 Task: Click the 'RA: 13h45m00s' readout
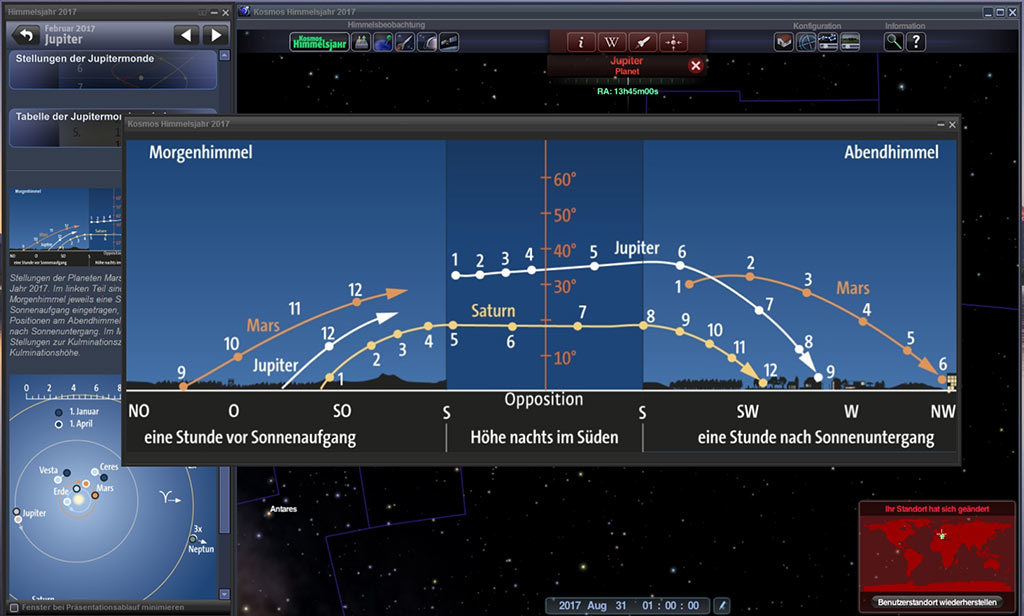(x=627, y=91)
